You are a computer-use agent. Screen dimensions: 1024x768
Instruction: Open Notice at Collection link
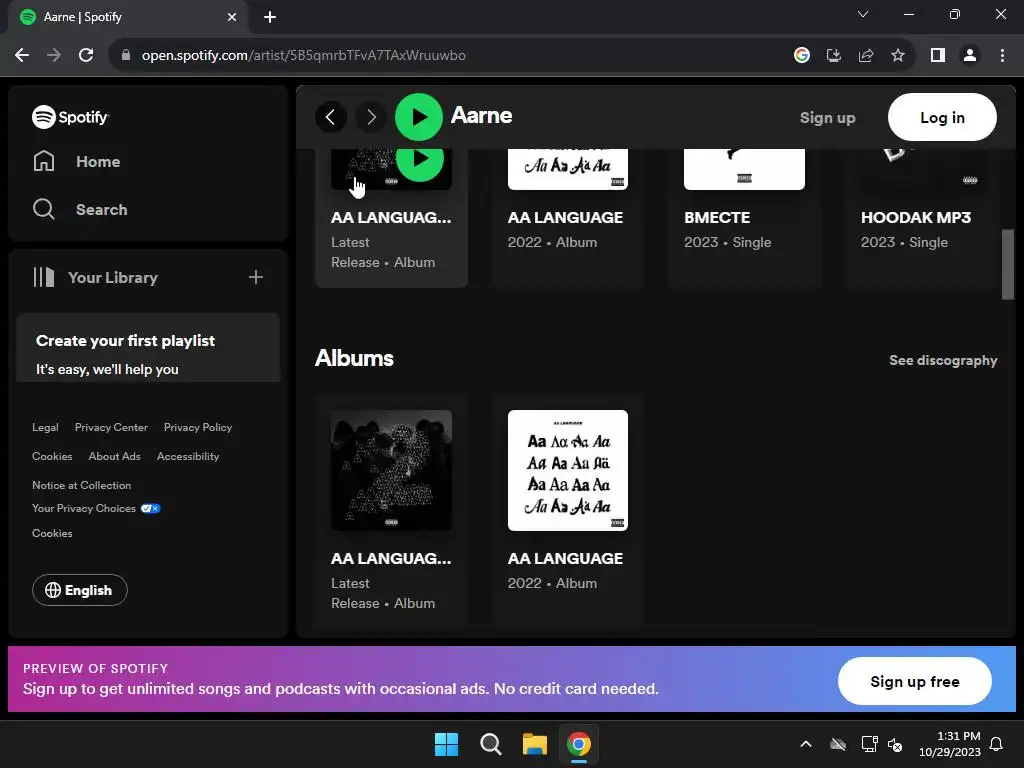(x=82, y=485)
